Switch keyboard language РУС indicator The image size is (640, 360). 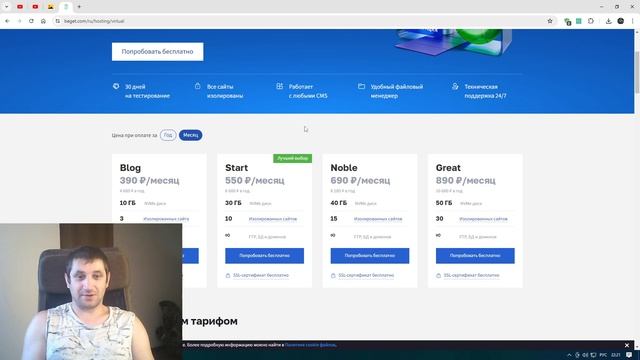[603, 355]
